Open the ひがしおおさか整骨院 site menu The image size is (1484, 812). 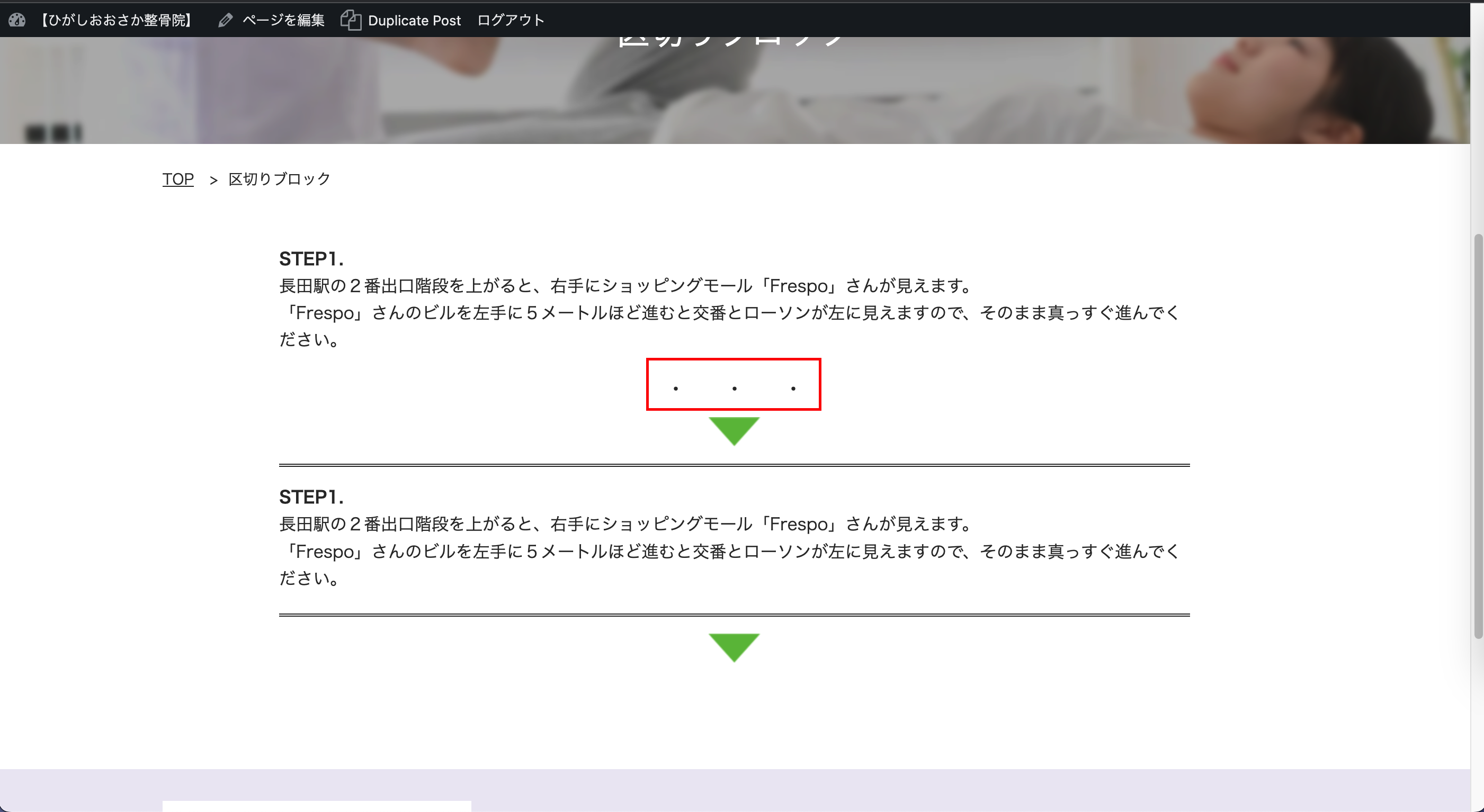coord(116,20)
